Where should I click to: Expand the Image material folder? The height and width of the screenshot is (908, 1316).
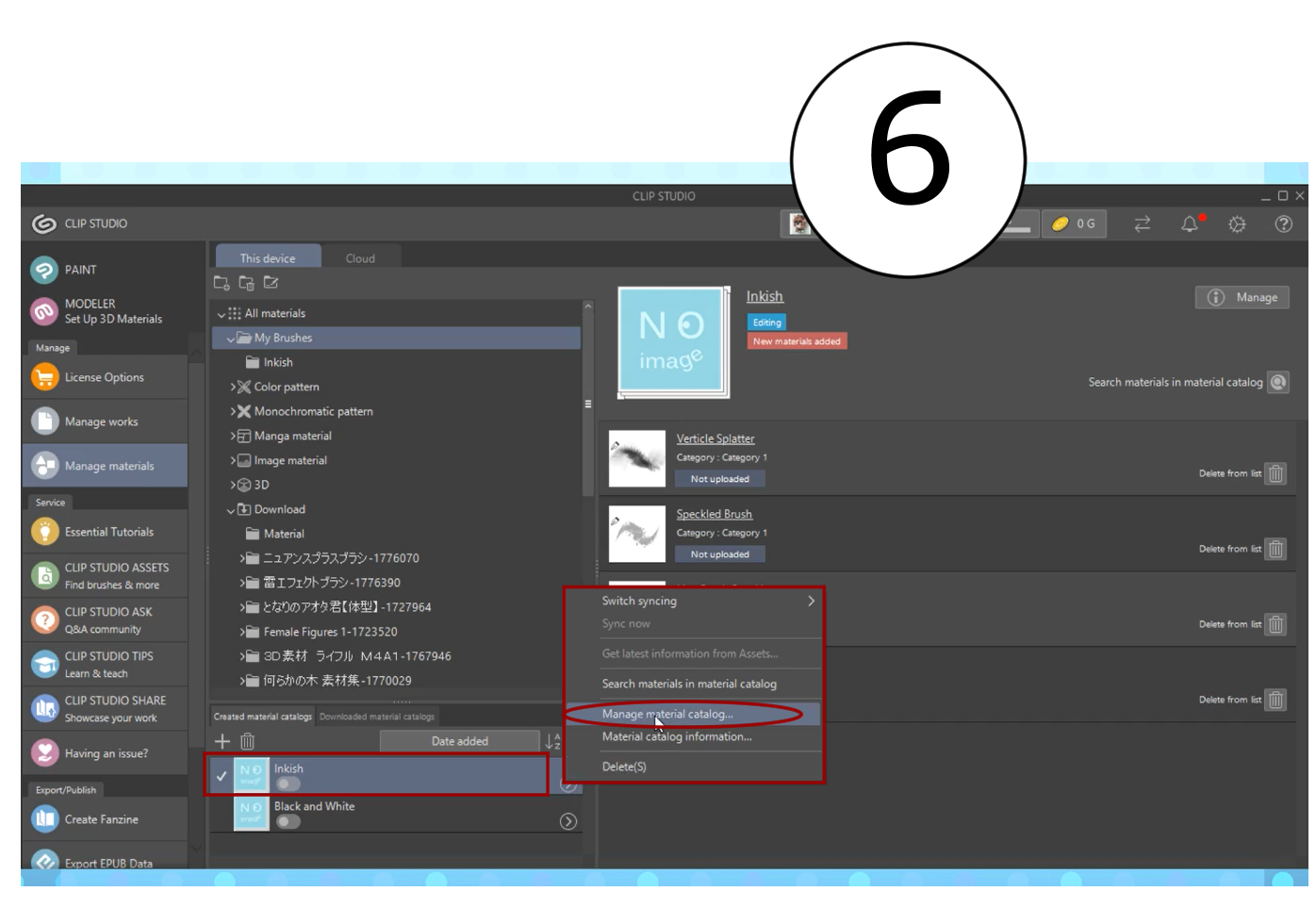coord(233,460)
